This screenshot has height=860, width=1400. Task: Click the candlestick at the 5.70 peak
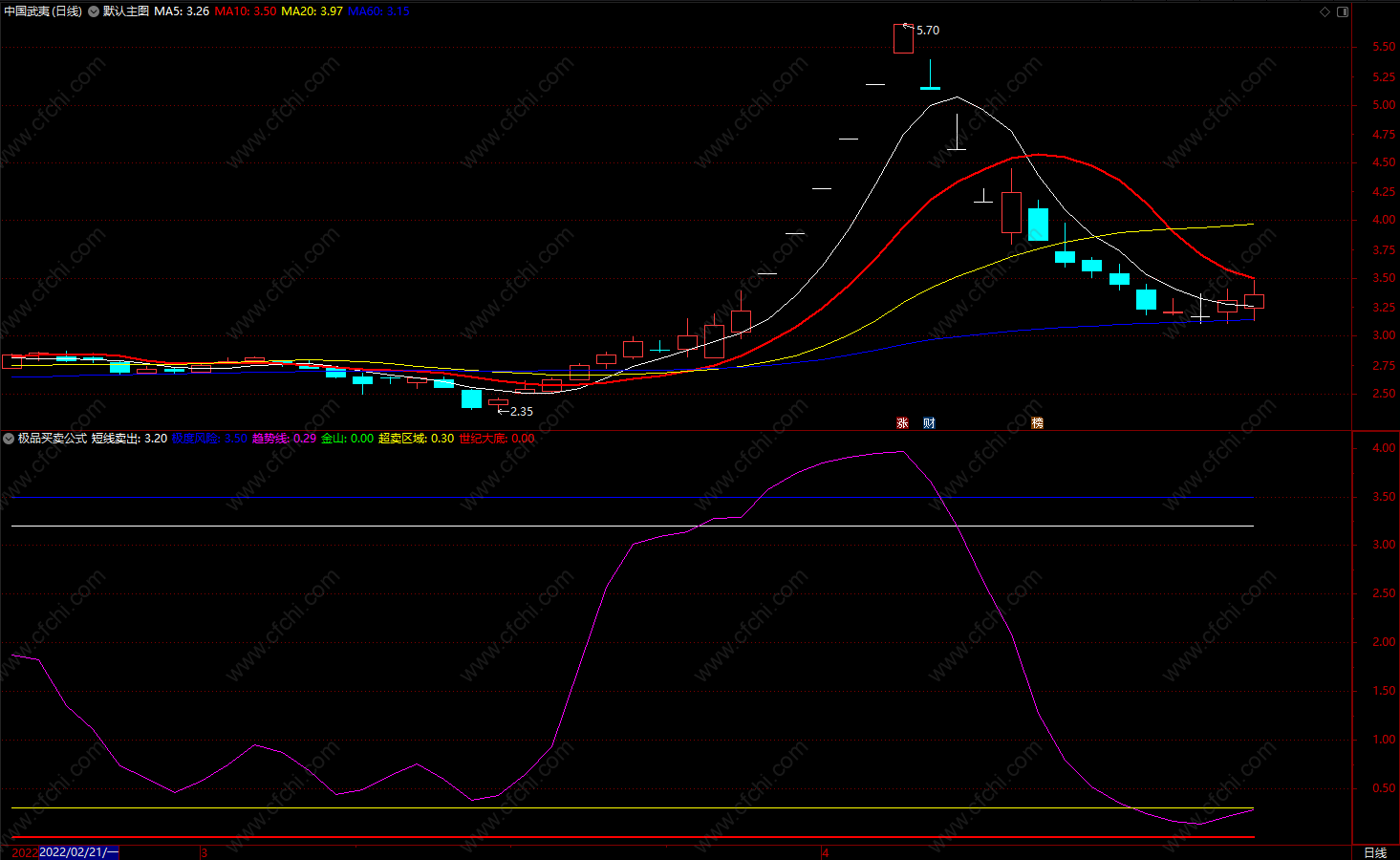[903, 38]
